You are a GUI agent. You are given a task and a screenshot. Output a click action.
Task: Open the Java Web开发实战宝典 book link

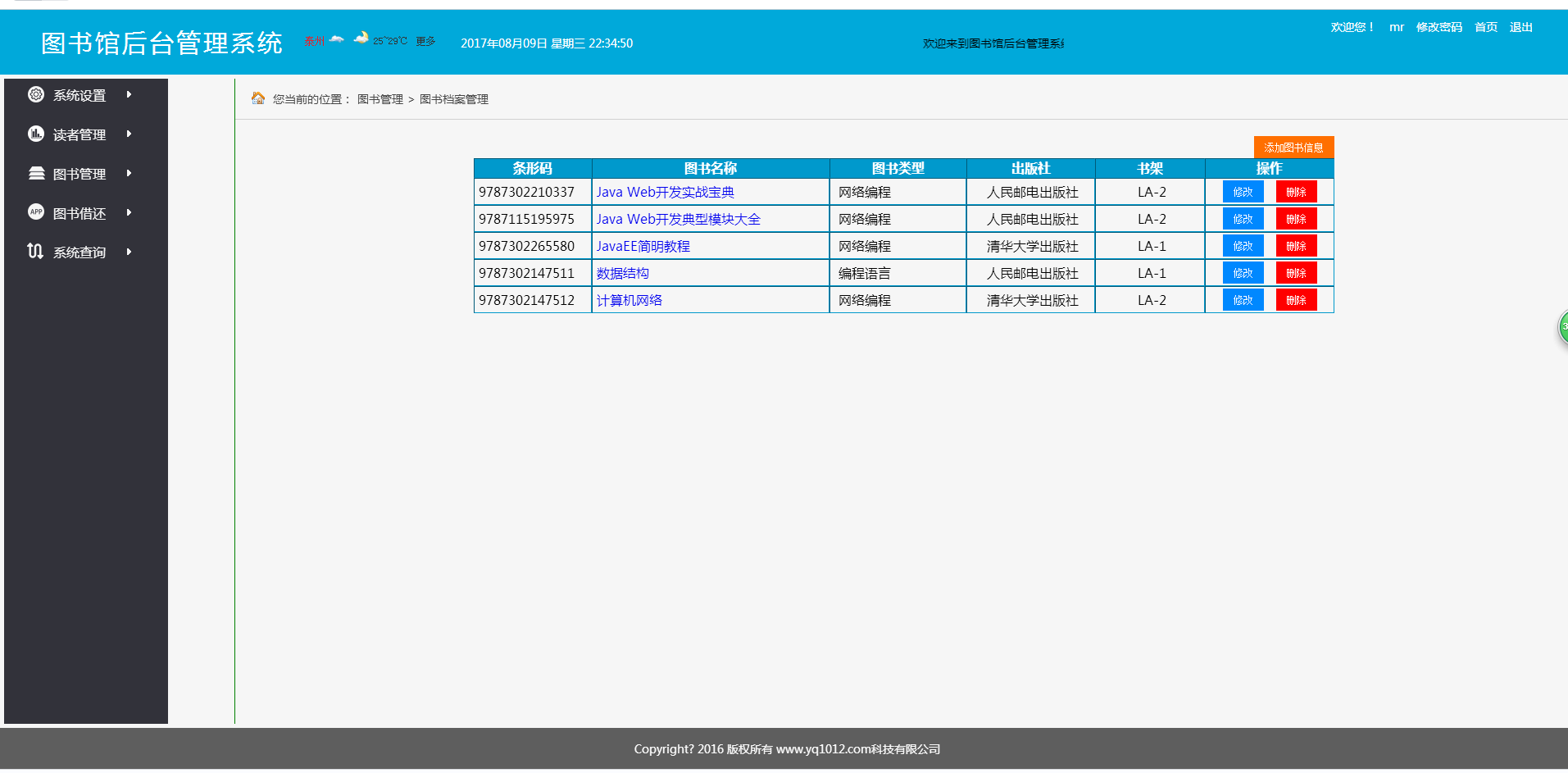[x=665, y=192]
